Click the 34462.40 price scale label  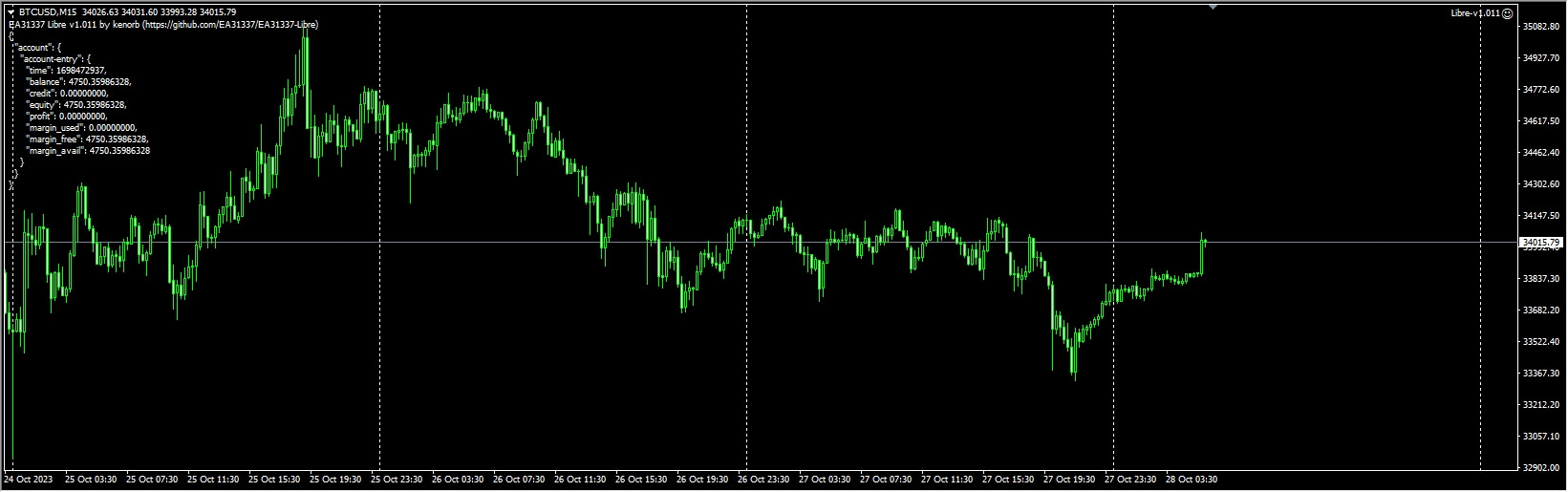pos(1540,152)
